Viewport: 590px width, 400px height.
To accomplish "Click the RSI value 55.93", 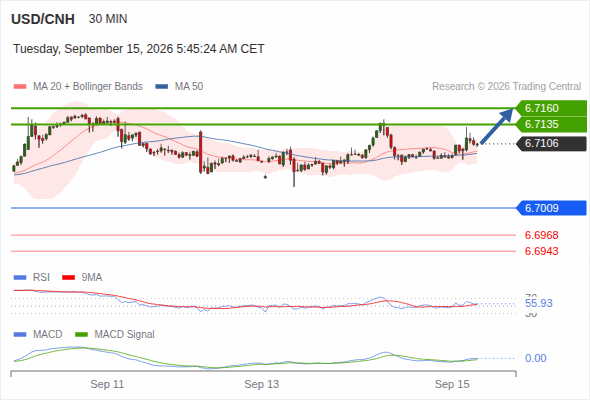I will [538, 303].
